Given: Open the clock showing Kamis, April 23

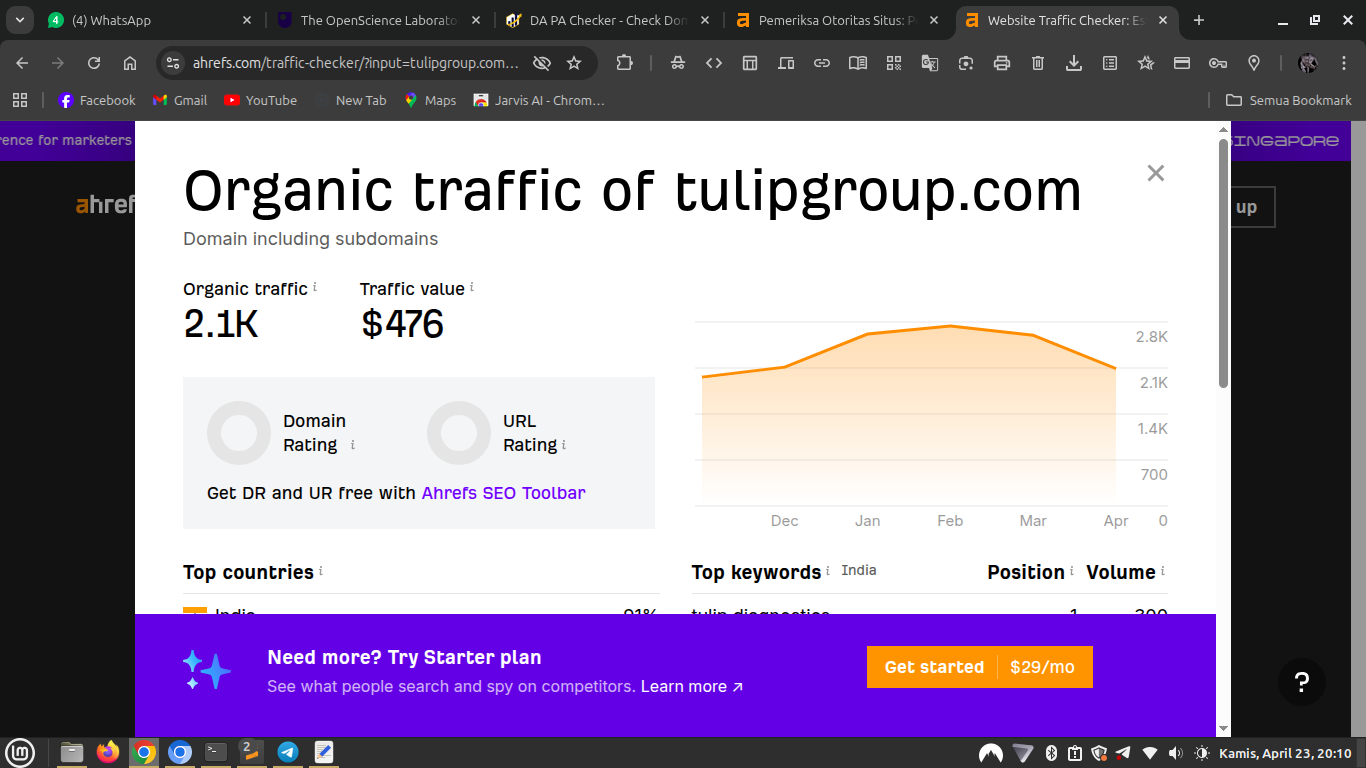Looking at the screenshot, I should [1286, 753].
